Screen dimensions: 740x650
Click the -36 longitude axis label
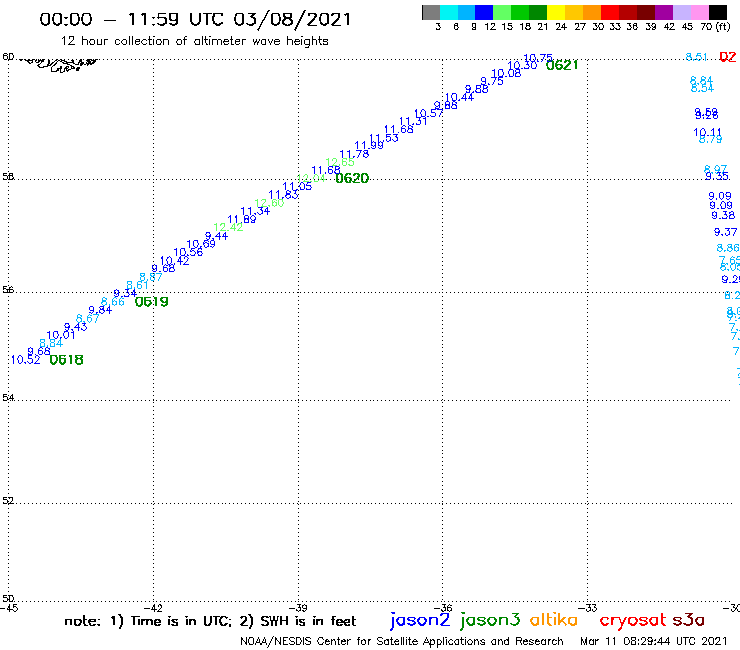coord(443,608)
